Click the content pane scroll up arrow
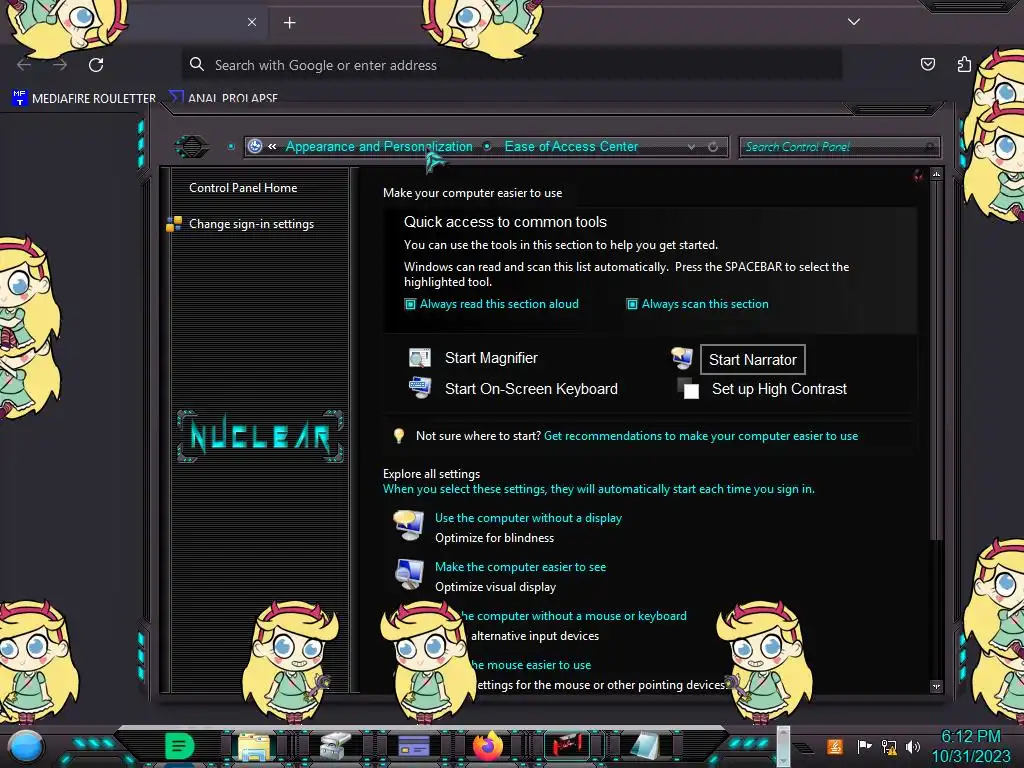The height and width of the screenshot is (768, 1024). [x=936, y=174]
